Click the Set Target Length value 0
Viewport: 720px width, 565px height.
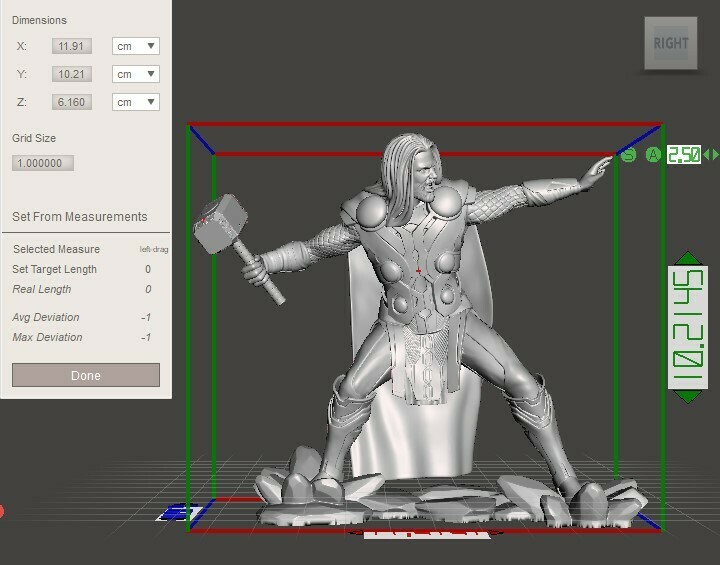click(x=148, y=269)
